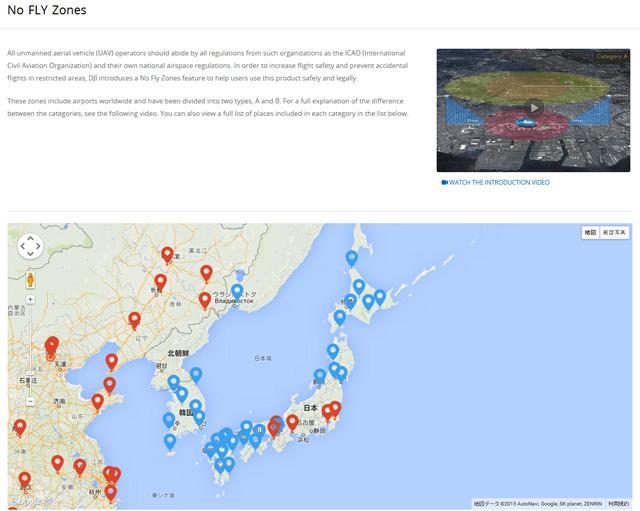The width and height of the screenshot is (640, 511).
Task: Select blue marker on Jeju island south of Korea
Action: pyautogui.click(x=170, y=442)
